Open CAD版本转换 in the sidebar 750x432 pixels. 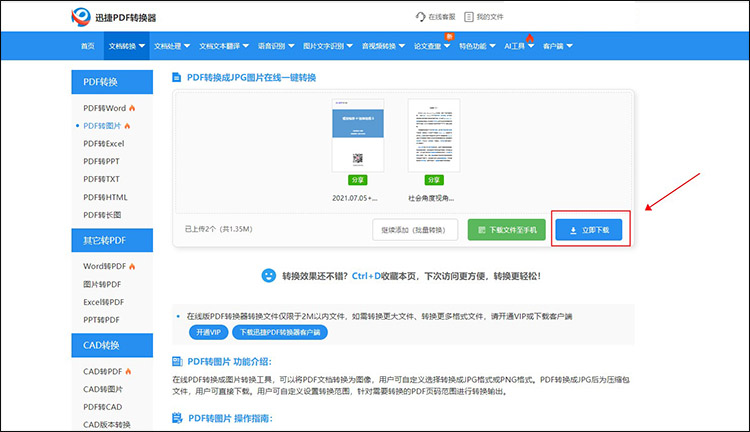click(107, 424)
